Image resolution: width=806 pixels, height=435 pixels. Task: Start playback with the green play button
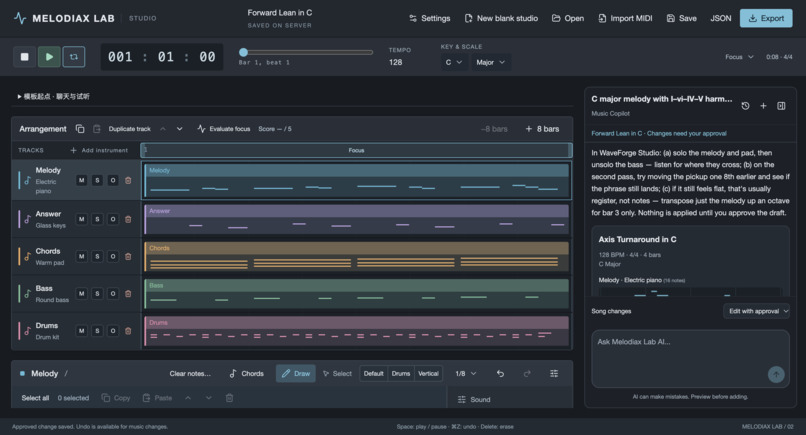pos(49,57)
